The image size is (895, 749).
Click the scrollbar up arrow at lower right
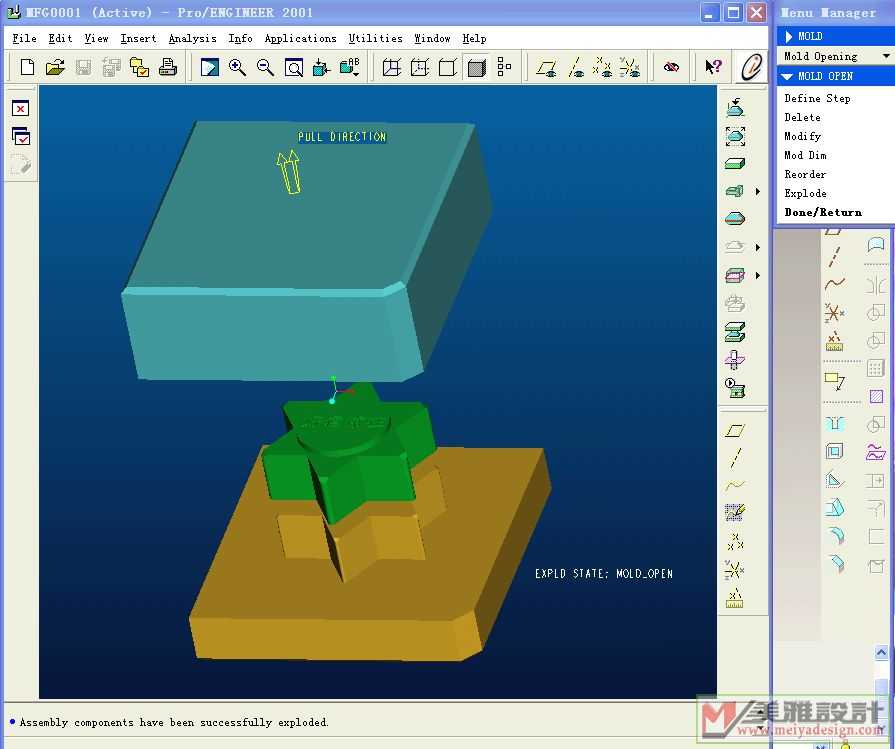[881, 653]
